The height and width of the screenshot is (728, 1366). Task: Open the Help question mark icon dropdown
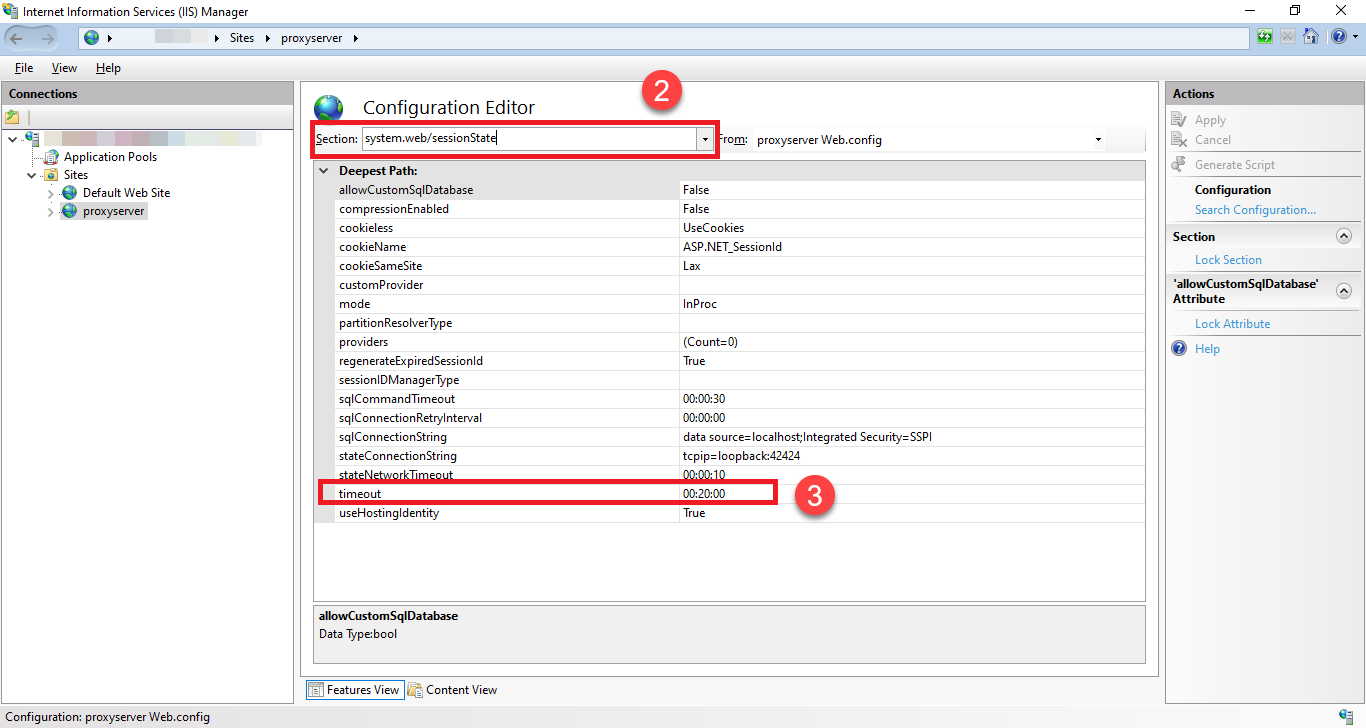click(x=1341, y=38)
